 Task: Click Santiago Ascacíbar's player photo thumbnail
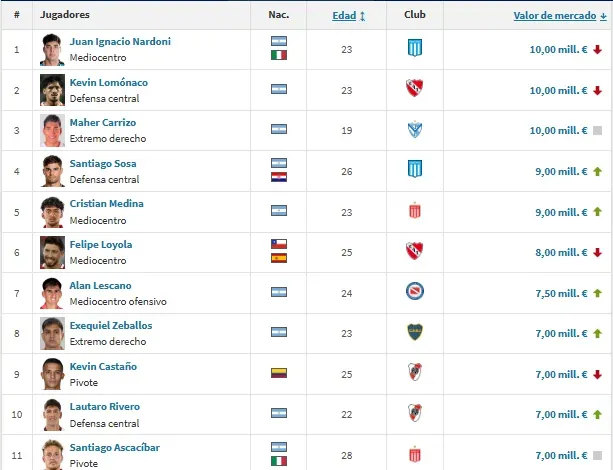(x=52, y=453)
